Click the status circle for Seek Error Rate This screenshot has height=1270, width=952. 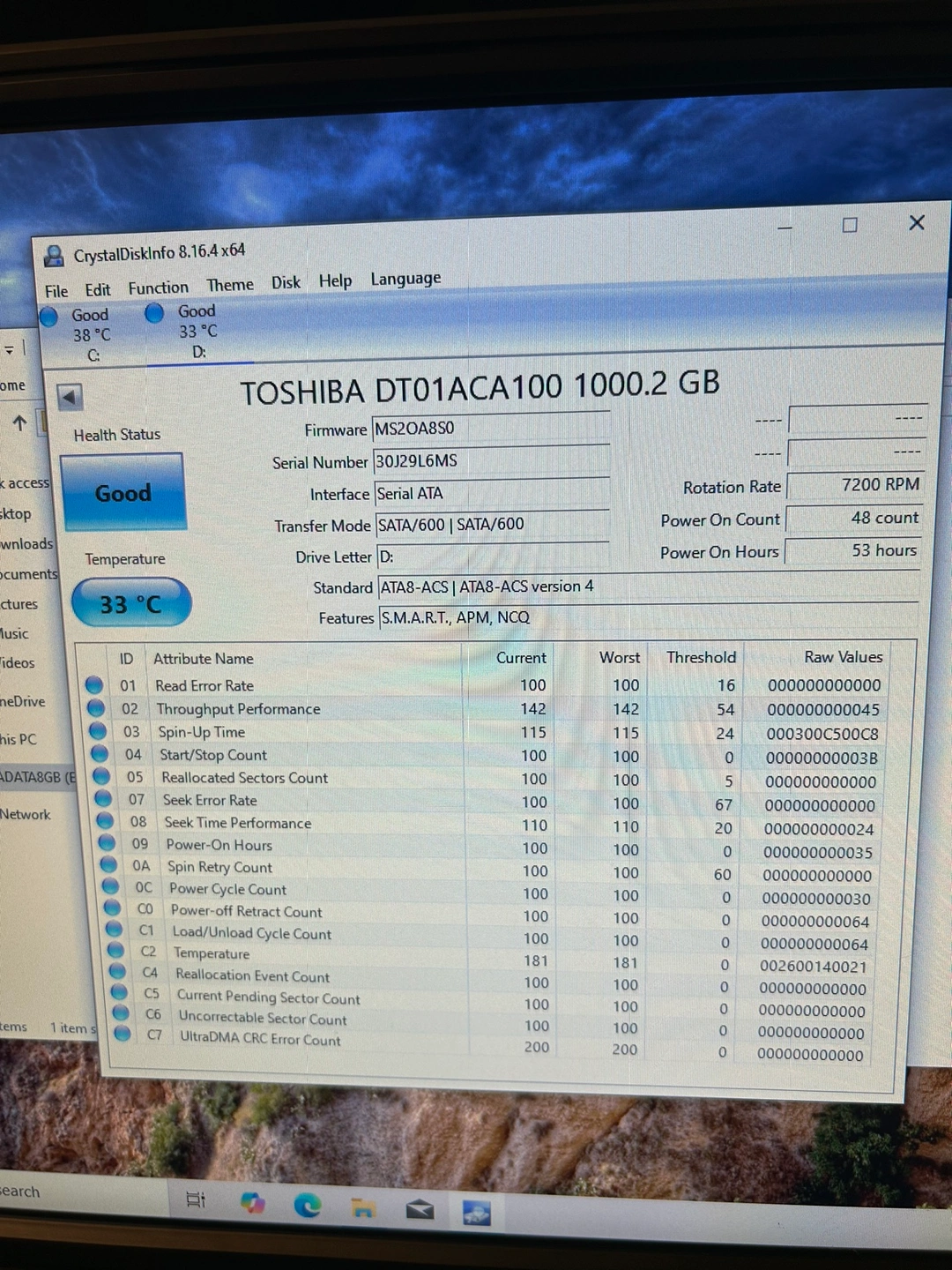pyautogui.click(x=103, y=799)
